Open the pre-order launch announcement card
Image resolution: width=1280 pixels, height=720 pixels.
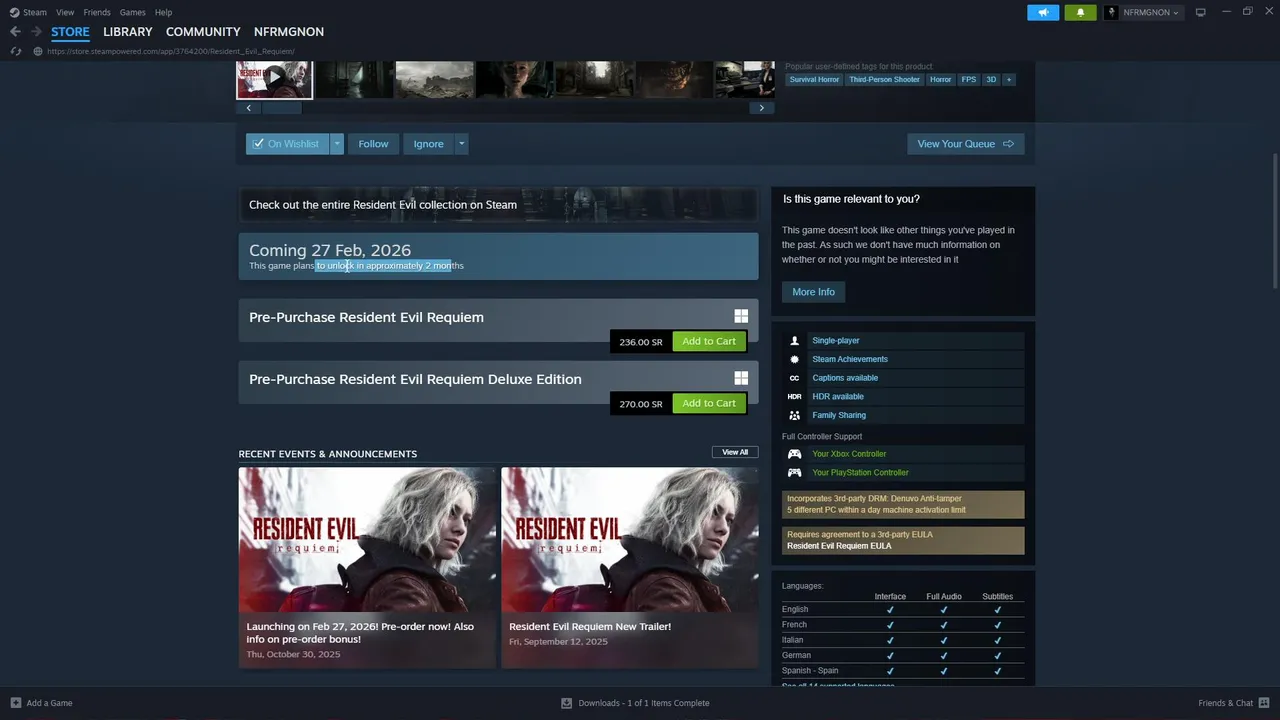coord(367,567)
